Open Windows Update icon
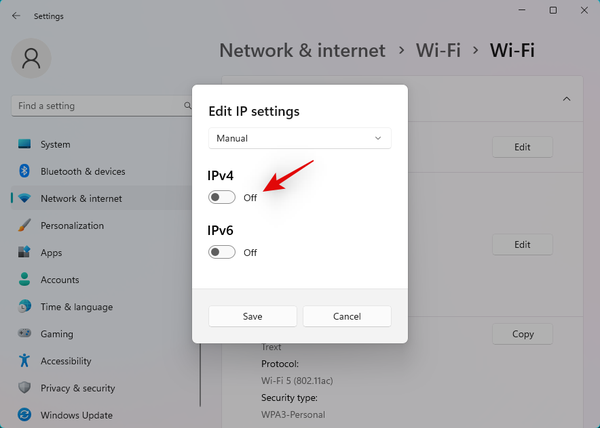Image resolution: width=600 pixels, height=428 pixels. click(24, 415)
